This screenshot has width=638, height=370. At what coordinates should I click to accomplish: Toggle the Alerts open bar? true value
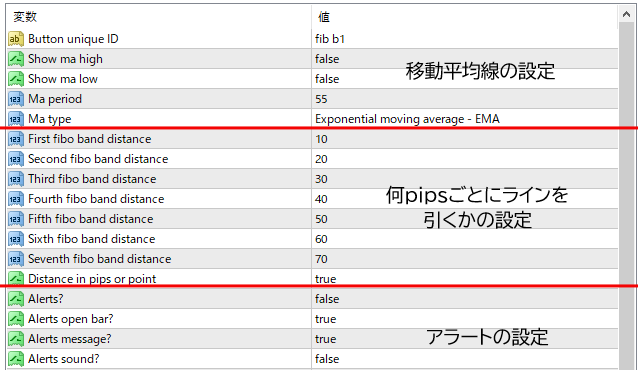pos(465,319)
